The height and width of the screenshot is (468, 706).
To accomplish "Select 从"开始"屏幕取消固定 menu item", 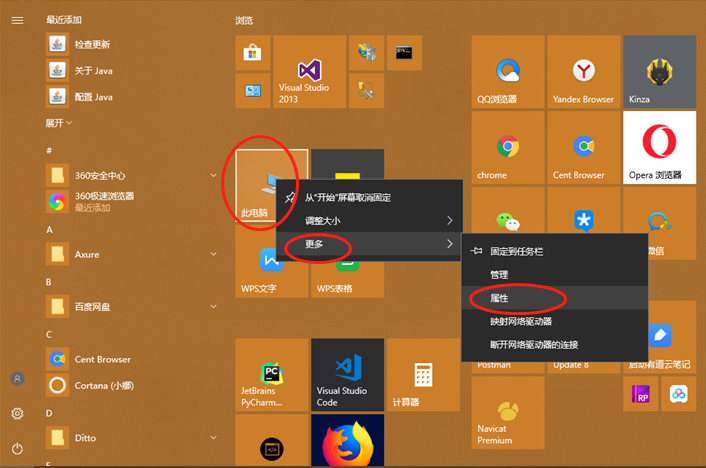I will 369,197.
